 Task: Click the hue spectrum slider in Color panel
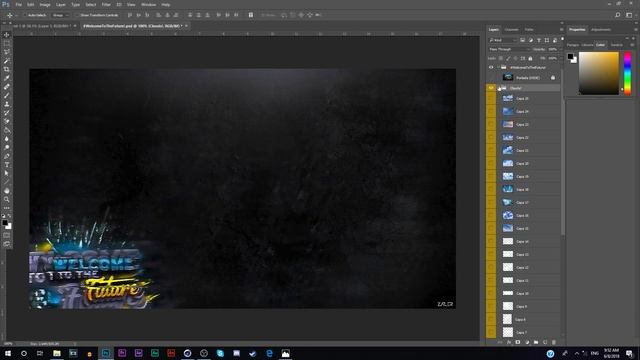tap(627, 73)
